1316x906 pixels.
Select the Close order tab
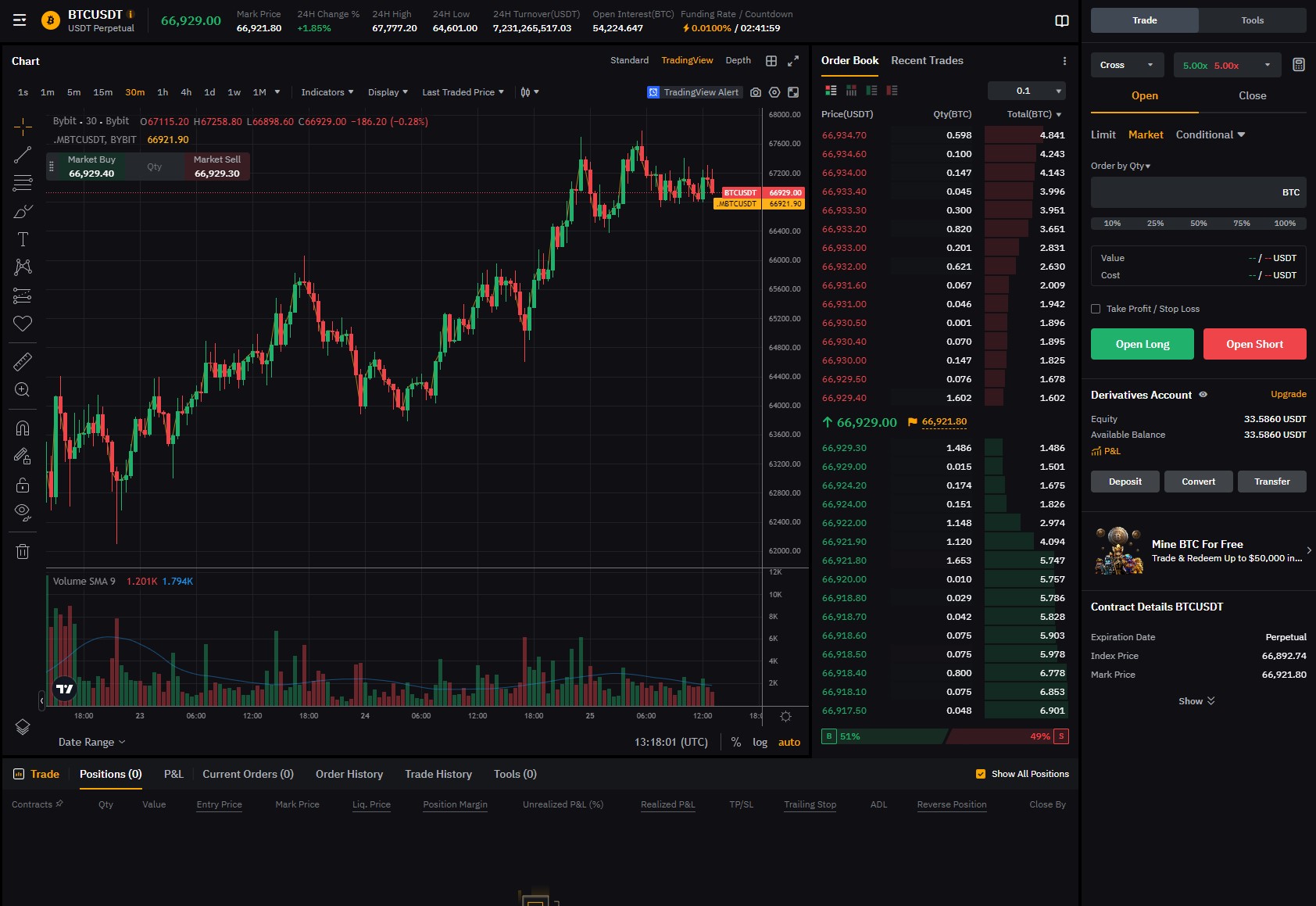[1252, 95]
